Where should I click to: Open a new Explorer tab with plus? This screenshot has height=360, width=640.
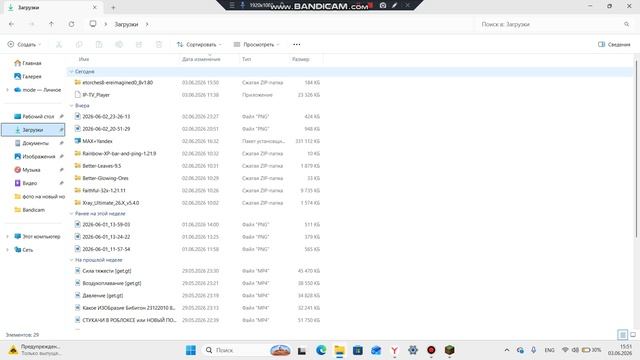tap(113, 7)
